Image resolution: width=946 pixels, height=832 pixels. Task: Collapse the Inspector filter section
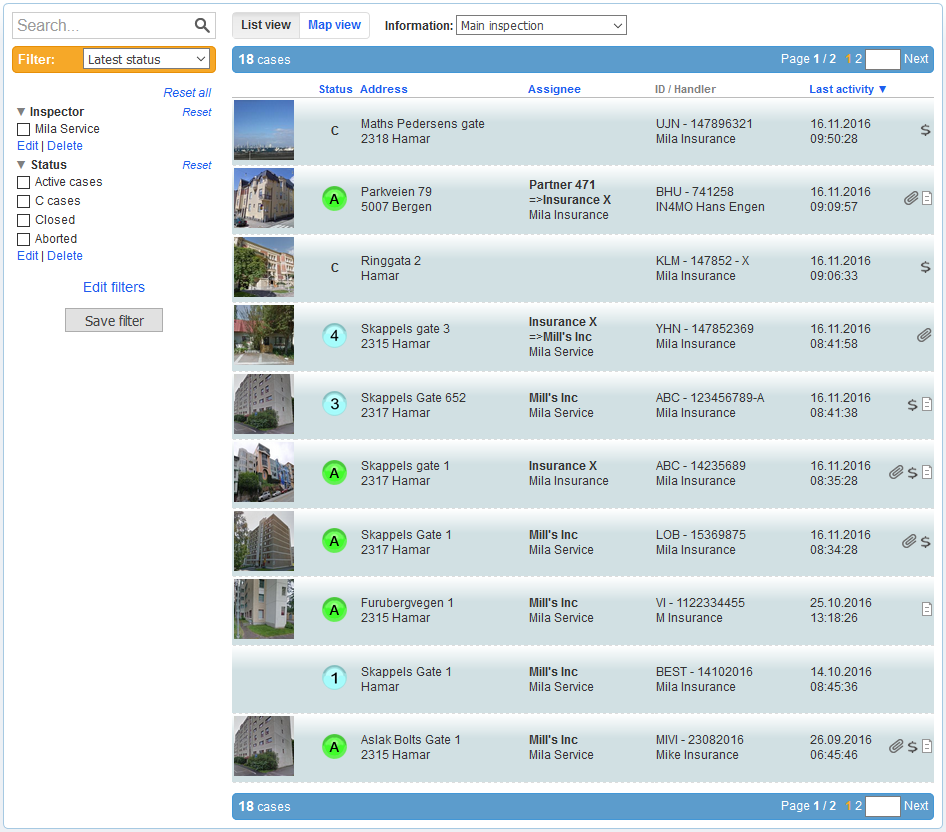click(21, 112)
